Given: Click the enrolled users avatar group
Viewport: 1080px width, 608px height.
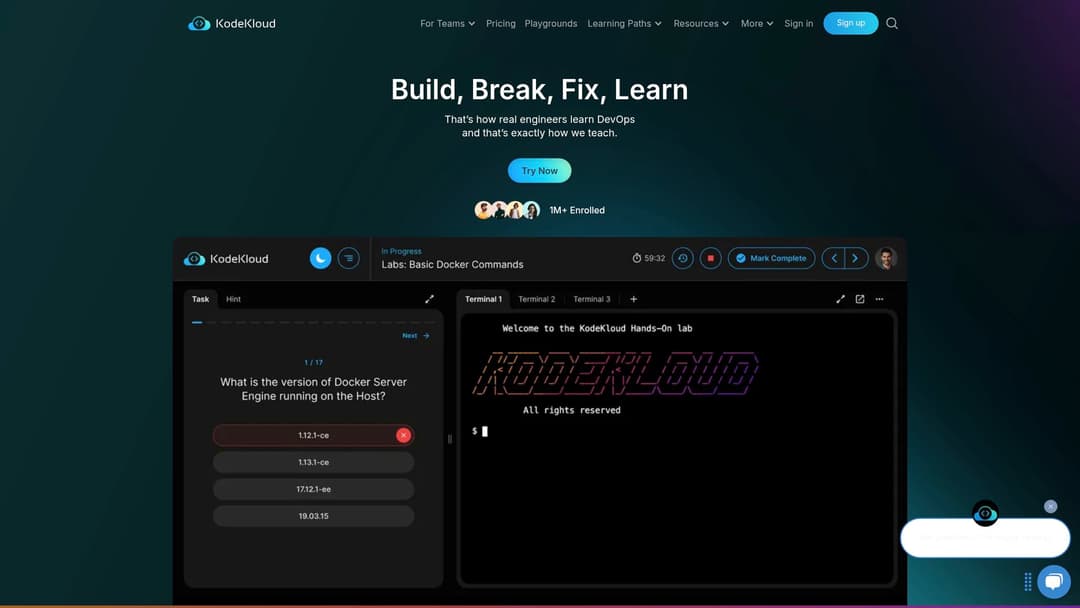Looking at the screenshot, I should coord(508,210).
